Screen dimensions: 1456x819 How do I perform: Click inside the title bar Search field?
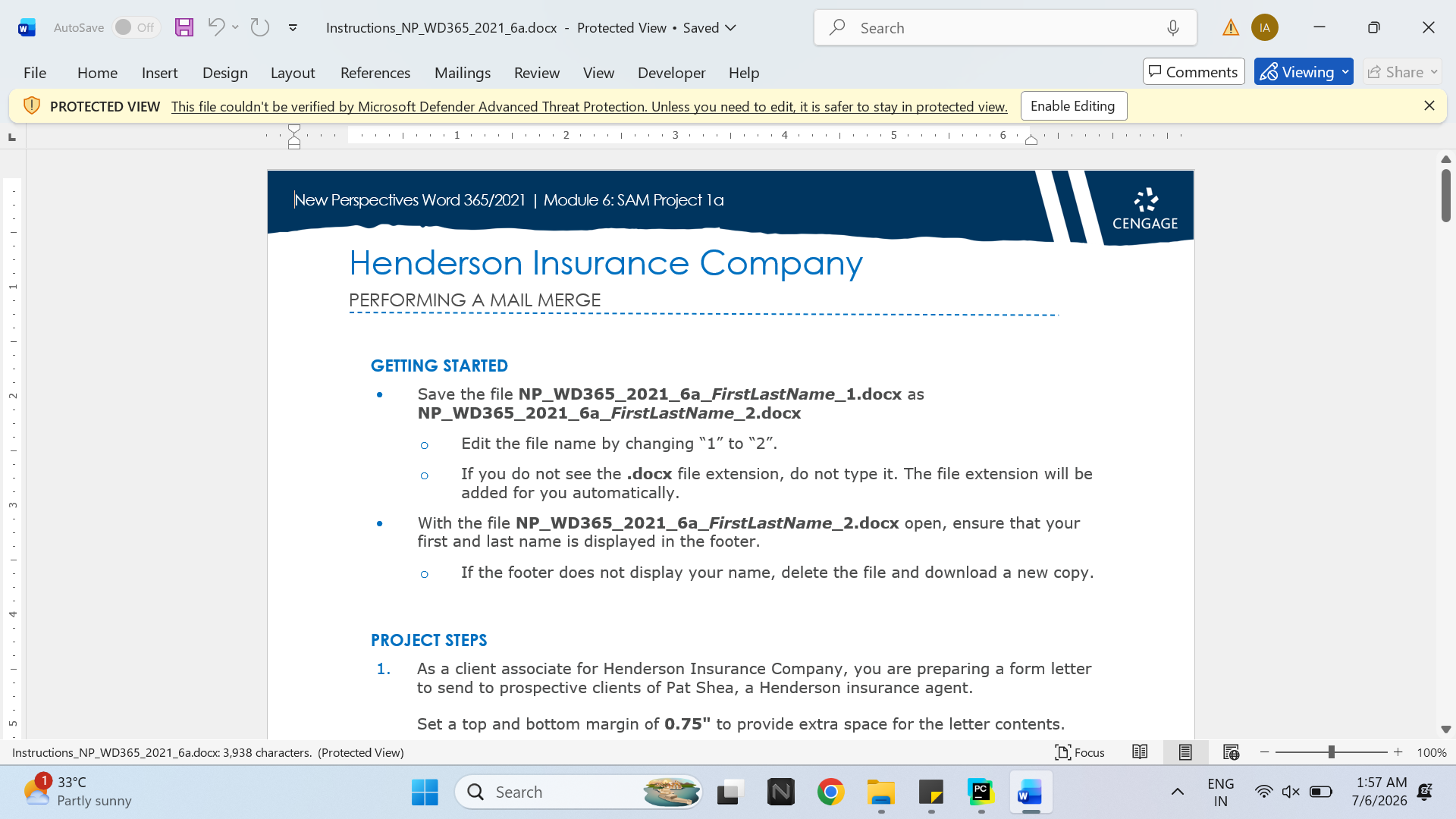point(1005,27)
